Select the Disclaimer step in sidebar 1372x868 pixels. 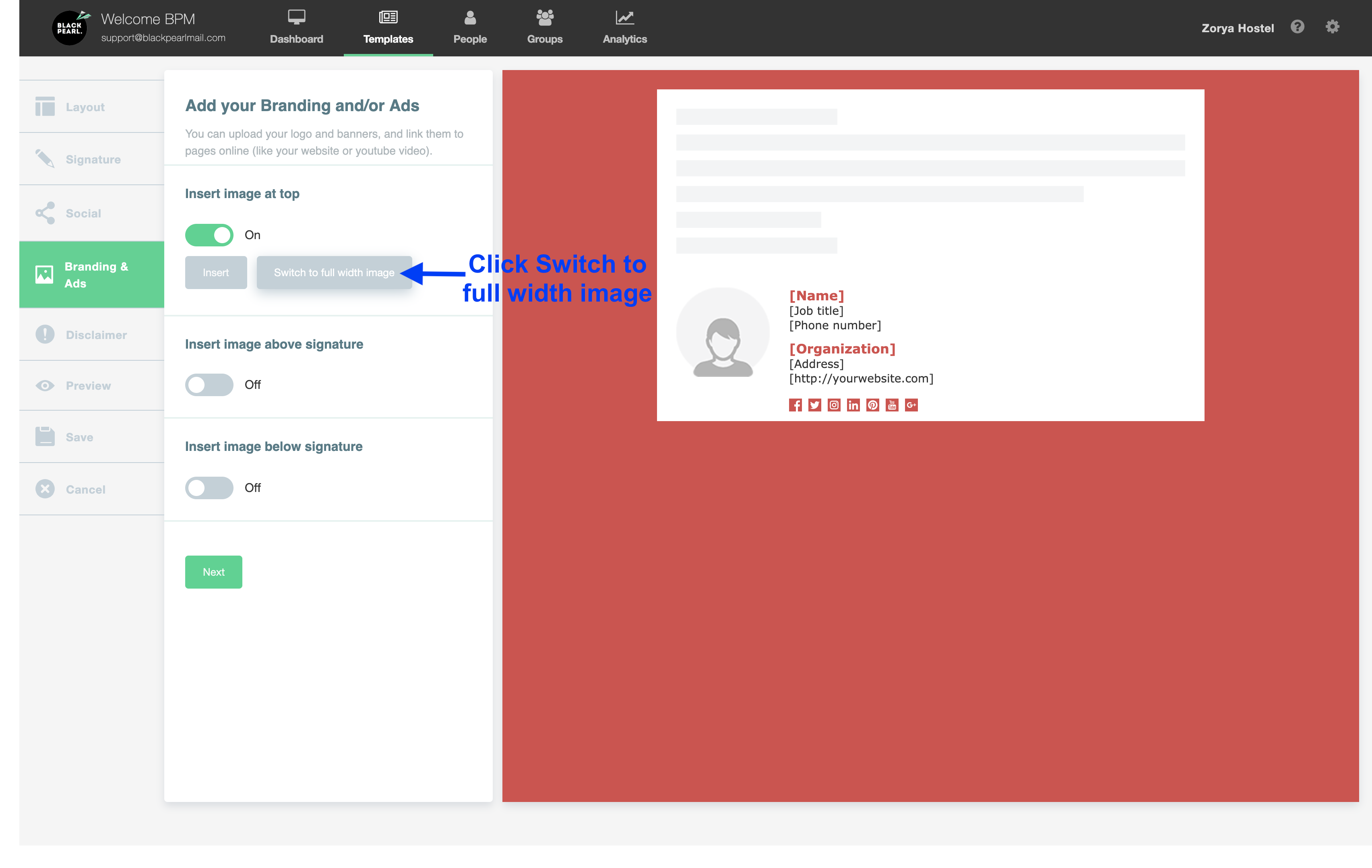(x=96, y=335)
